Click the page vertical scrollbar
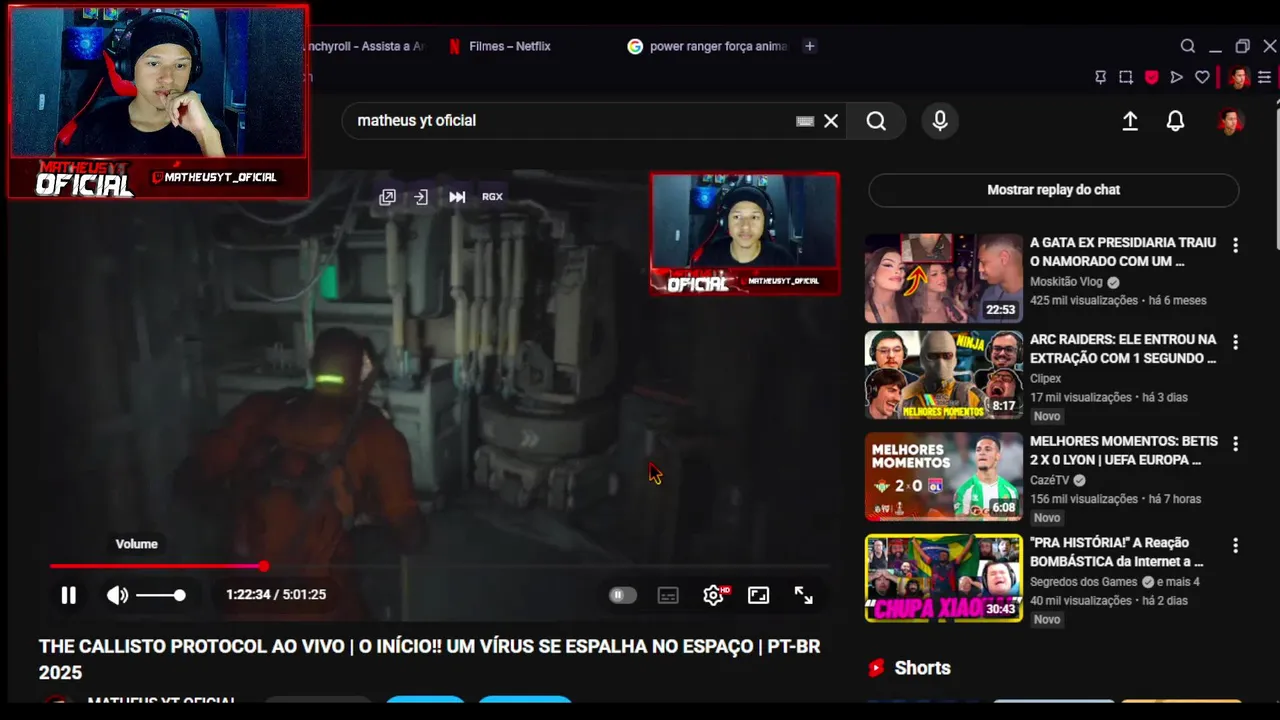 (1275, 175)
